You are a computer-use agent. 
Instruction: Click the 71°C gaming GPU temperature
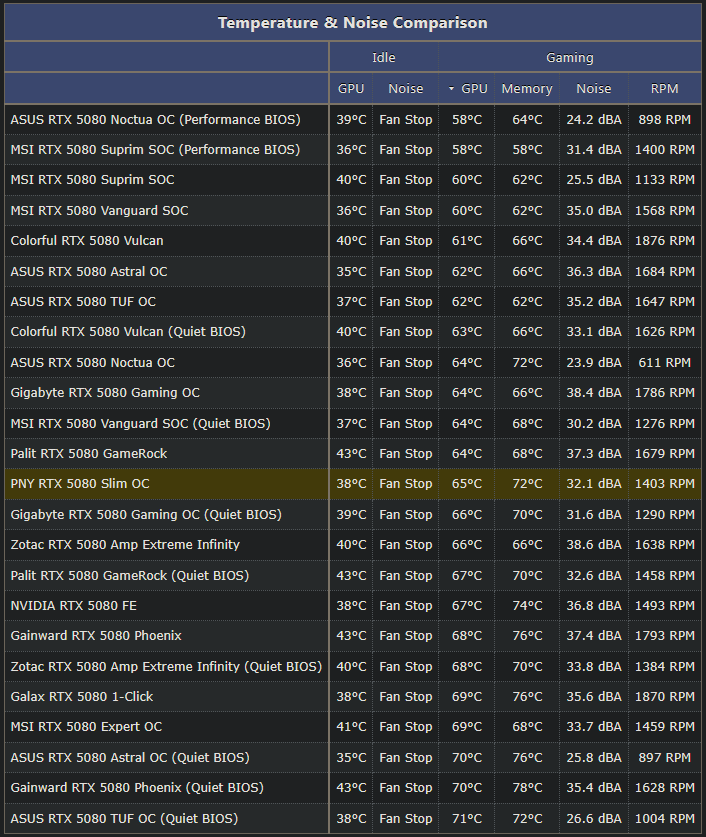(x=466, y=819)
